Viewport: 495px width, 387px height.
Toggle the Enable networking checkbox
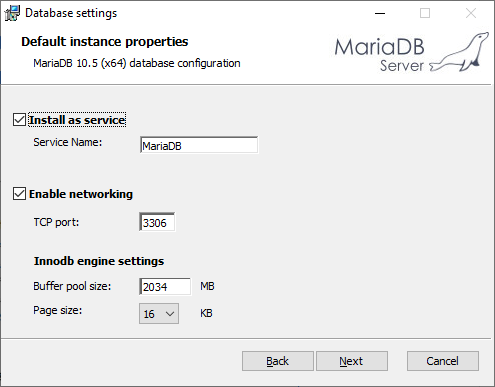click(x=19, y=194)
